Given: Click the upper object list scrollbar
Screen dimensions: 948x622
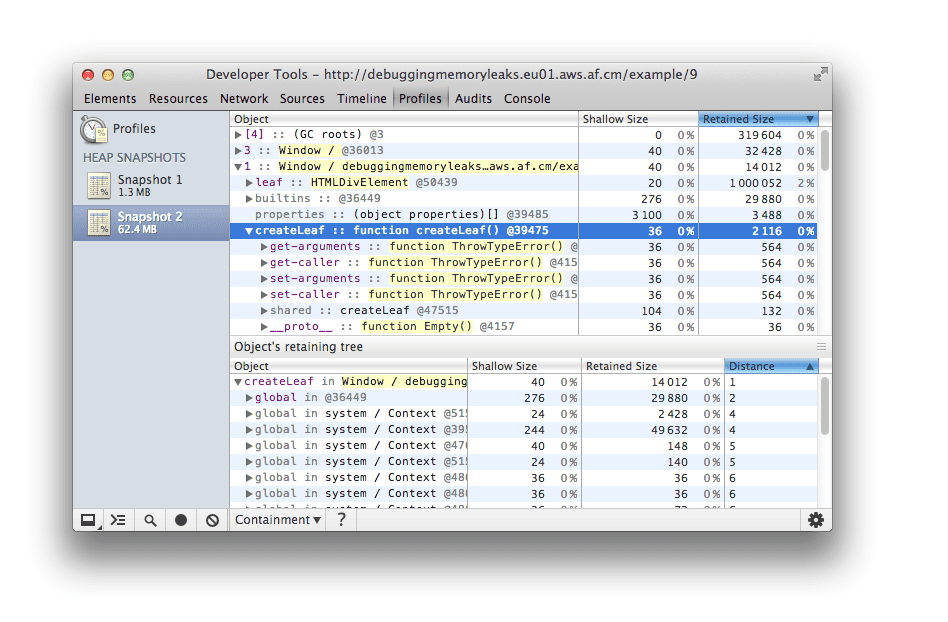Looking at the screenshot, I should click(x=825, y=150).
